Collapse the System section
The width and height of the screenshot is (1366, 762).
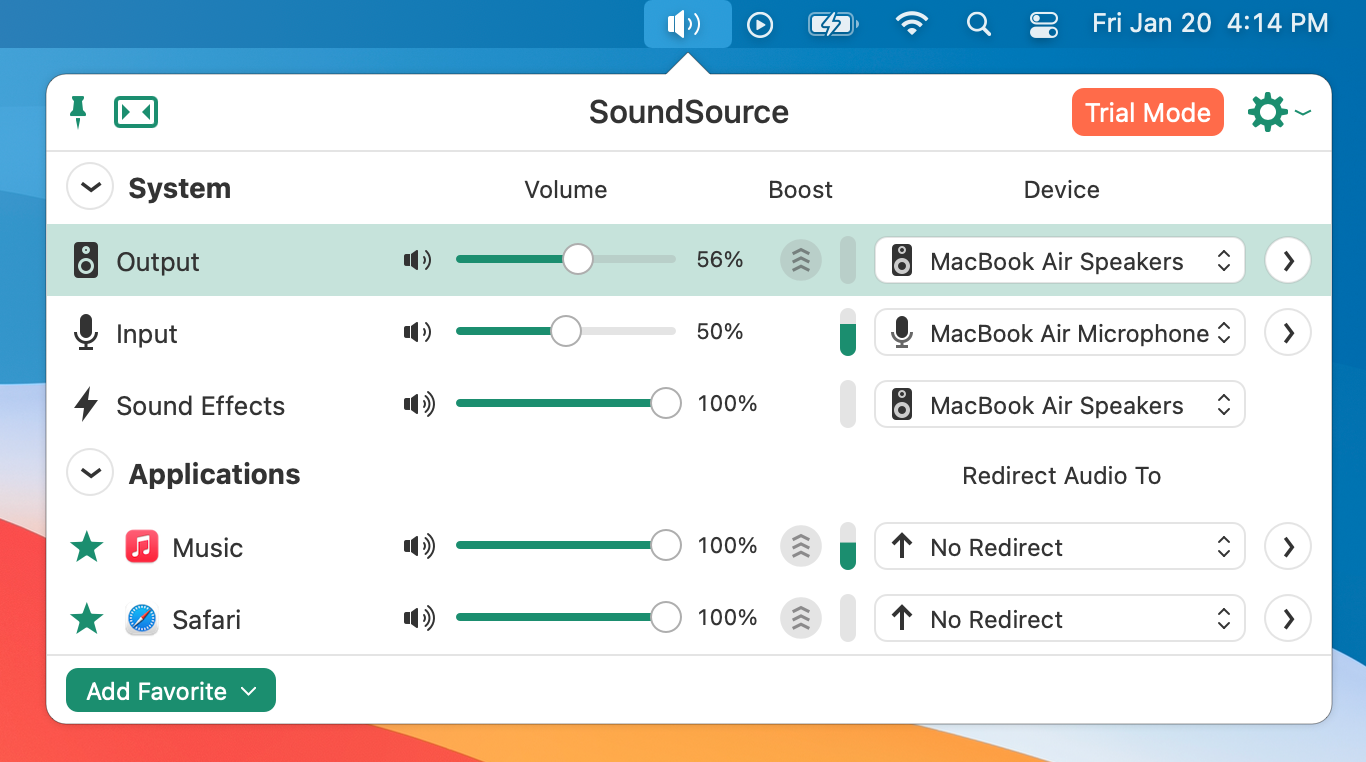tap(90, 187)
